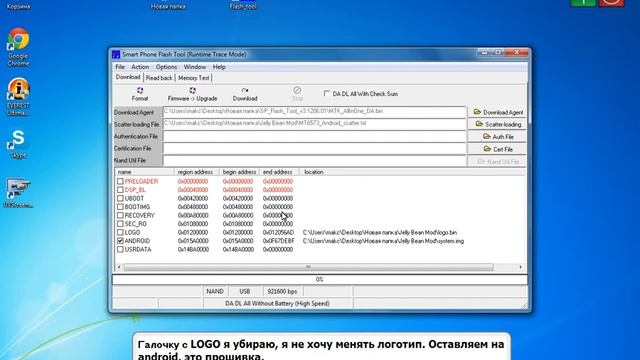Enable DA DL All With Check Sum

(327, 93)
